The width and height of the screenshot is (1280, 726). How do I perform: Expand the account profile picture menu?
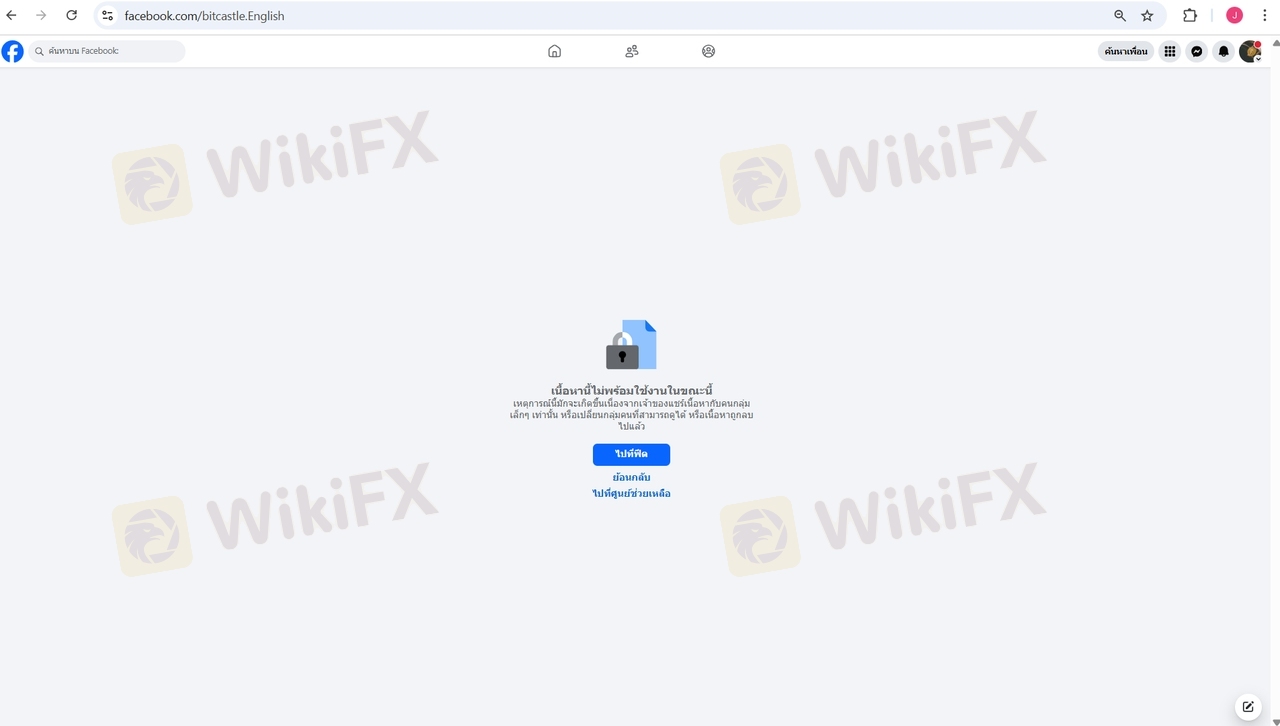tap(1250, 51)
